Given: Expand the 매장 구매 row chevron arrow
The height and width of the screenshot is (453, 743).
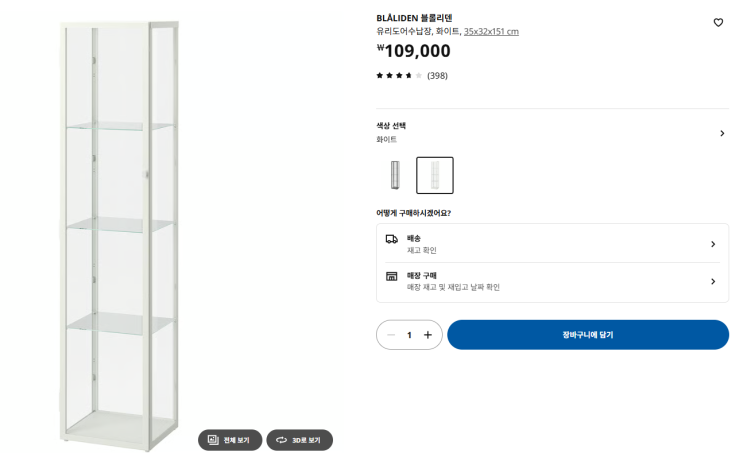Looking at the screenshot, I should [x=713, y=281].
